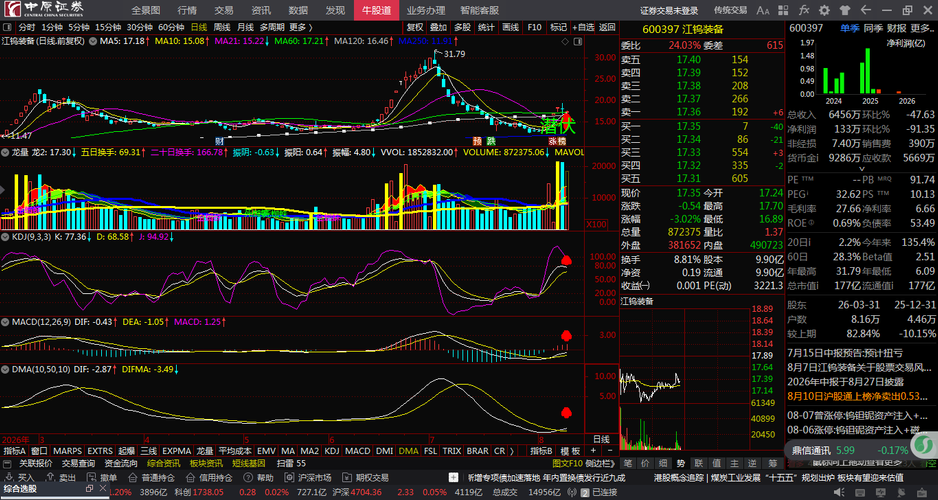This screenshot has height=500, width=938.
Task: Switch chart to 月线 period
Action: coord(245,27)
